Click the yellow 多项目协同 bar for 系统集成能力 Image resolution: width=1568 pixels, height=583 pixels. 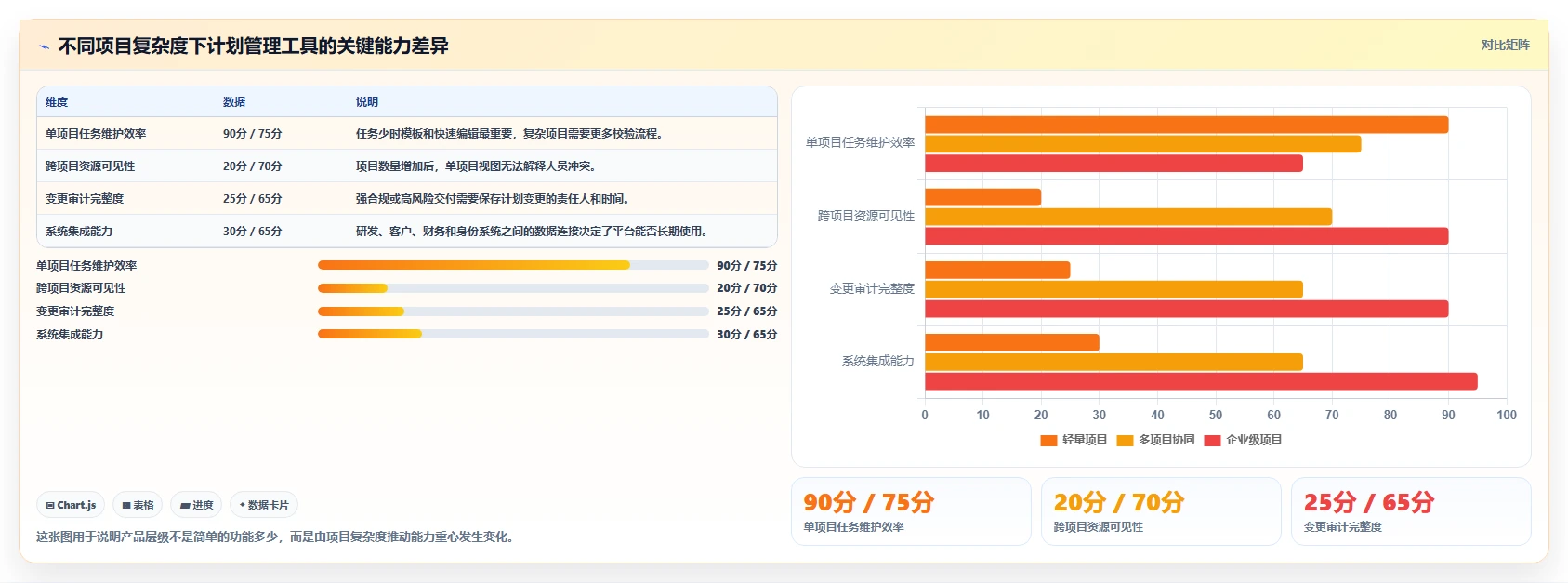coord(1113,362)
